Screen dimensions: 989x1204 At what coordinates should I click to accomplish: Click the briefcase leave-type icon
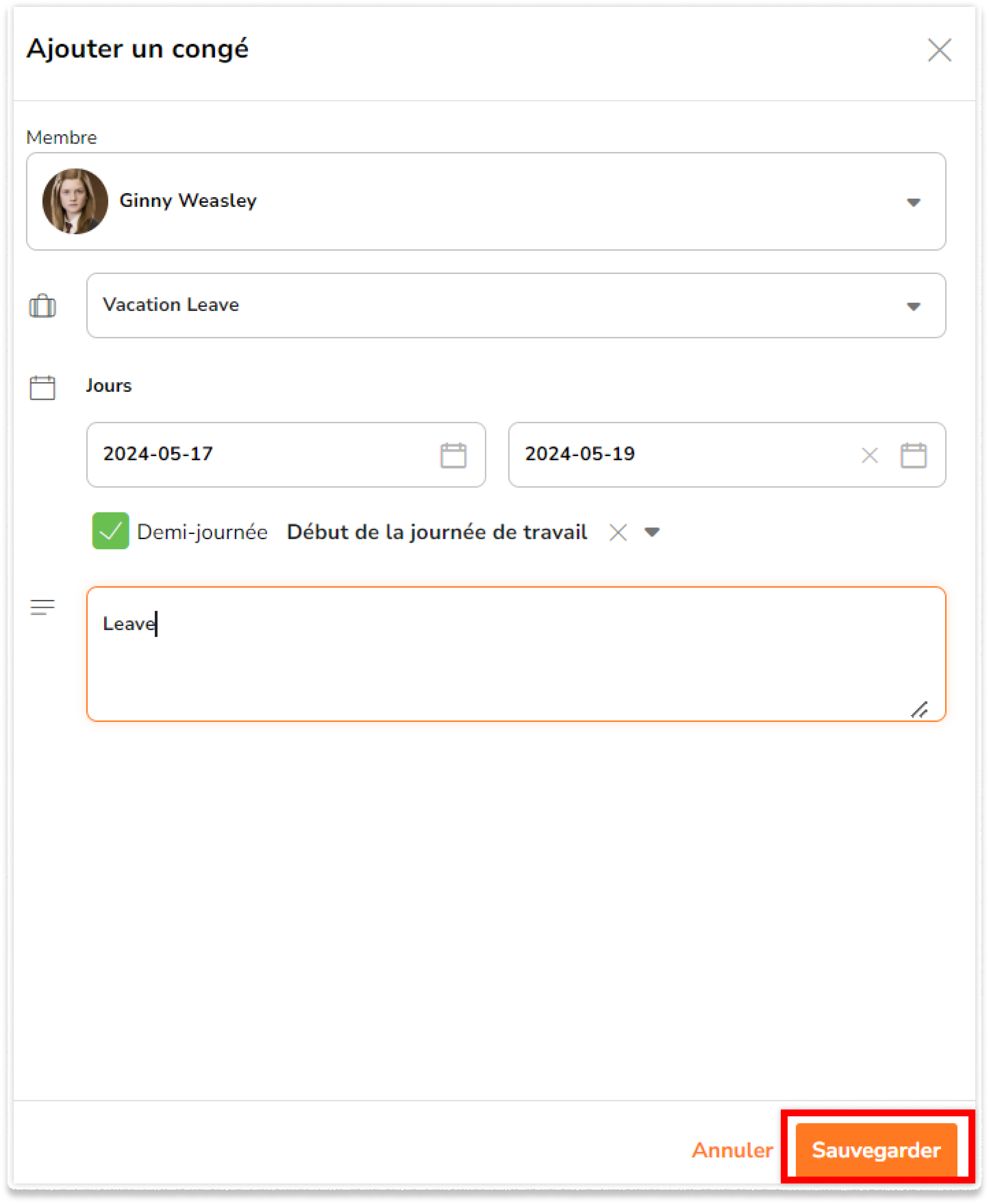tap(42, 306)
